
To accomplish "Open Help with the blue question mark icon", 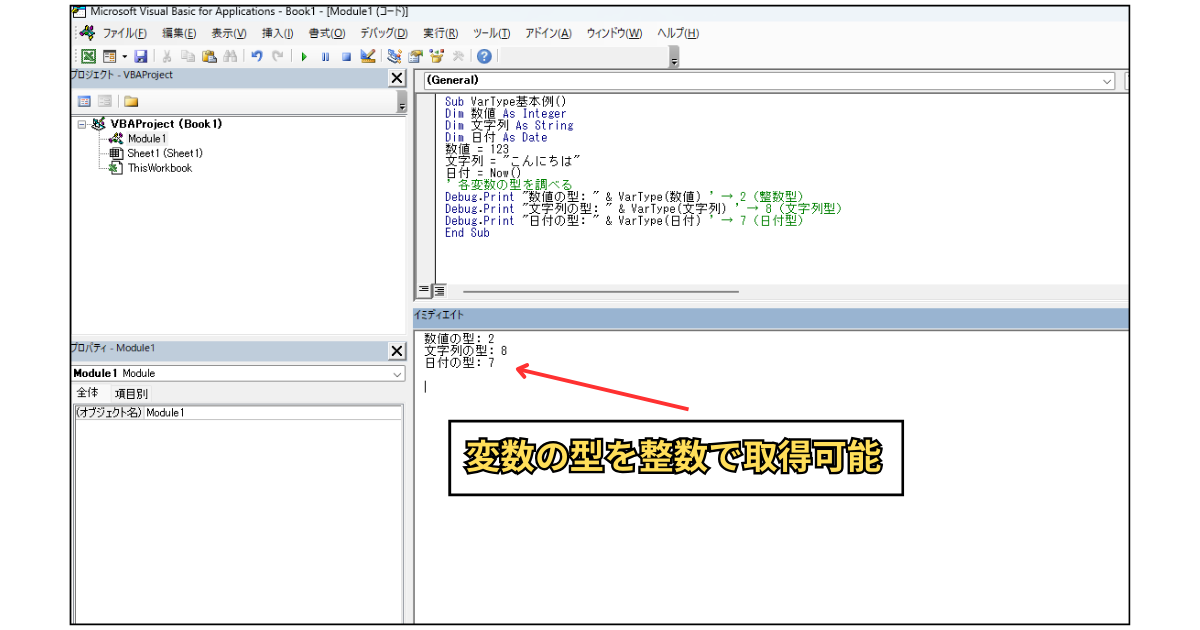I will click(484, 57).
